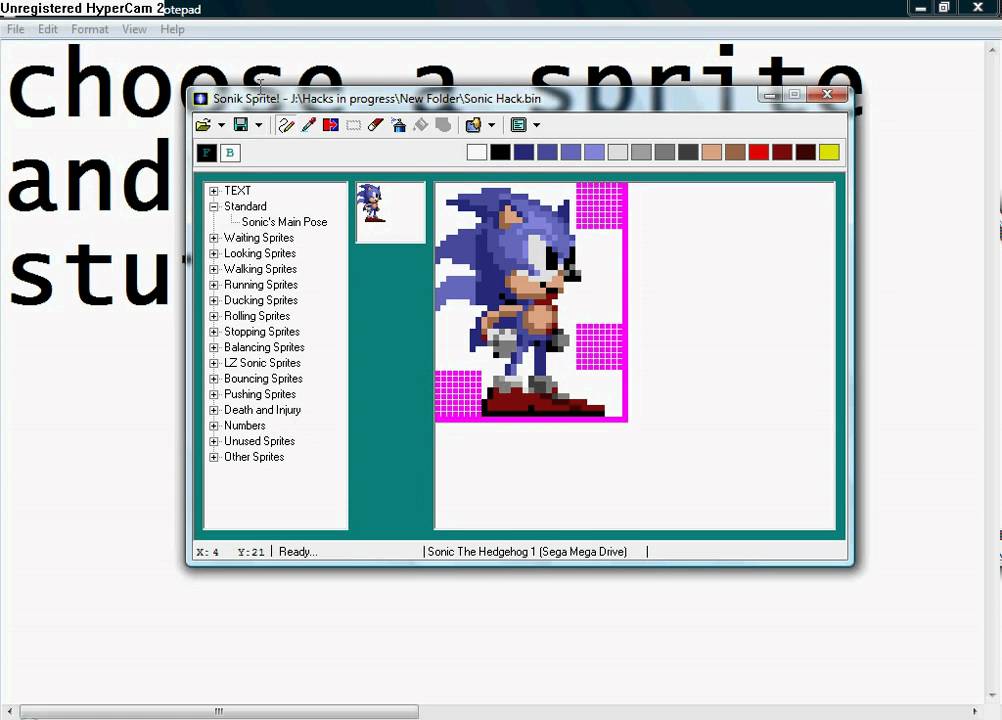Click the greyed-out stamp tool icon
The image size is (1002, 720).
tap(443, 125)
